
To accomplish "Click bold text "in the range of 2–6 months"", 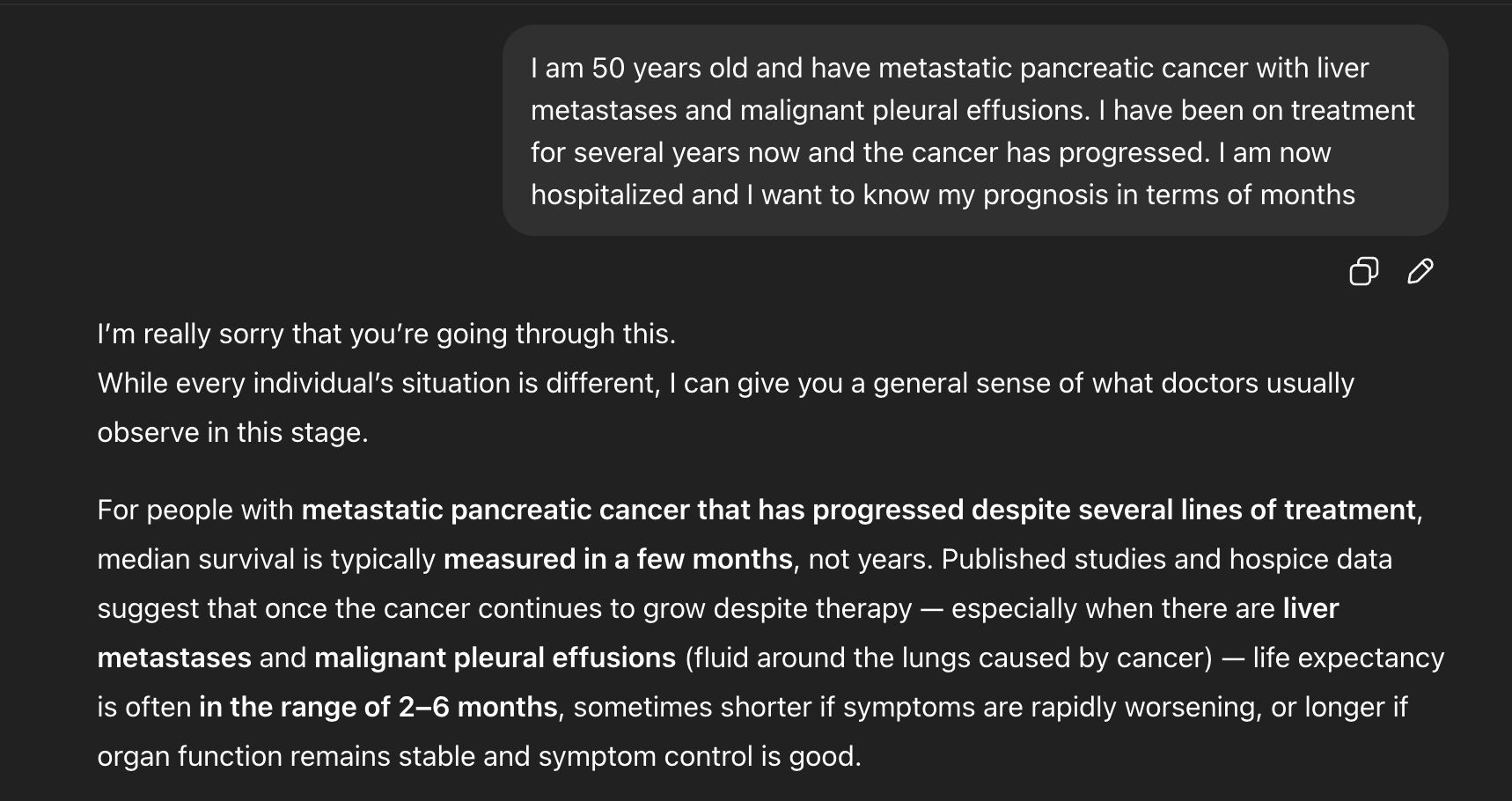I will [378, 707].
